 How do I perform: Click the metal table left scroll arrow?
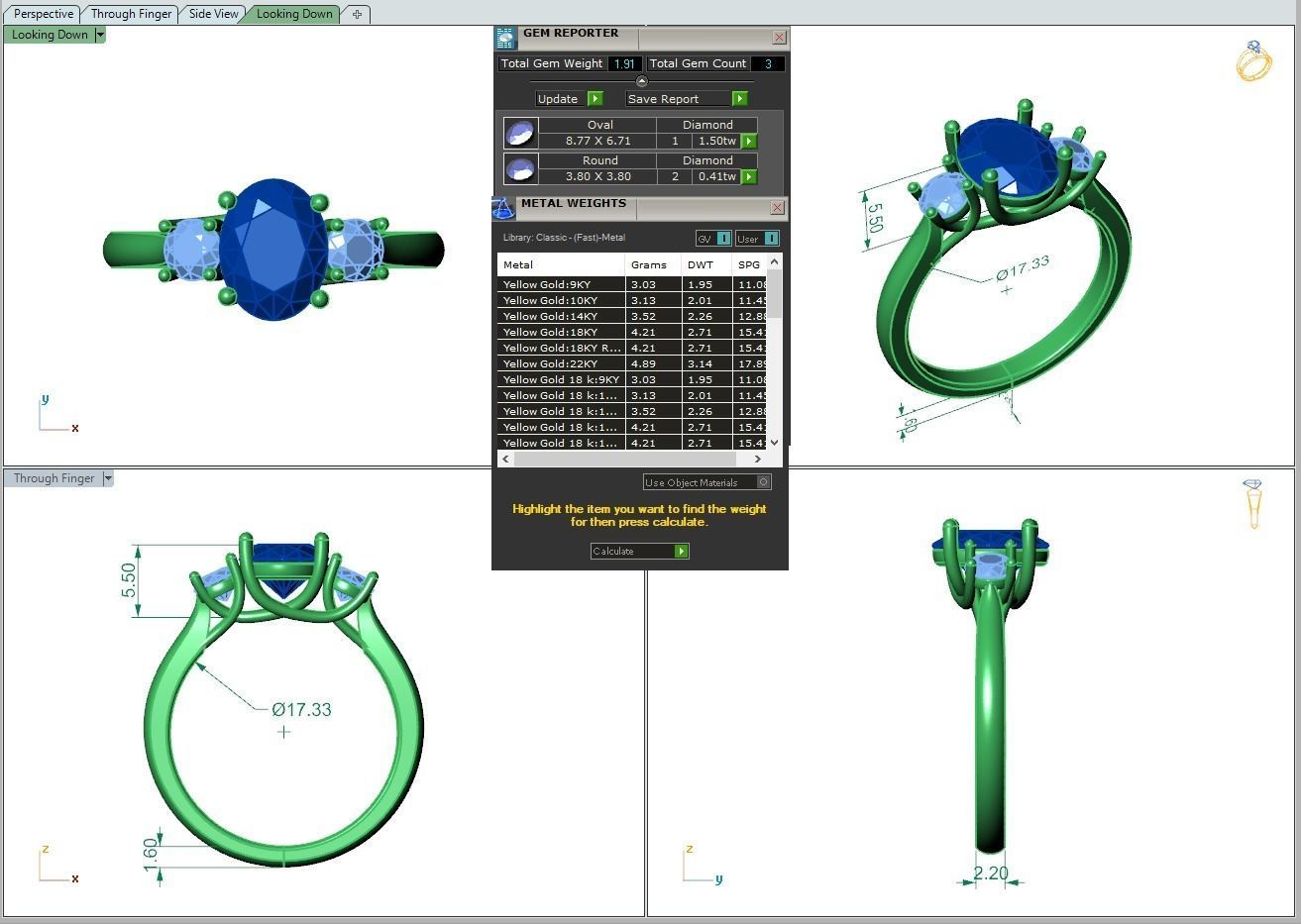[505, 459]
